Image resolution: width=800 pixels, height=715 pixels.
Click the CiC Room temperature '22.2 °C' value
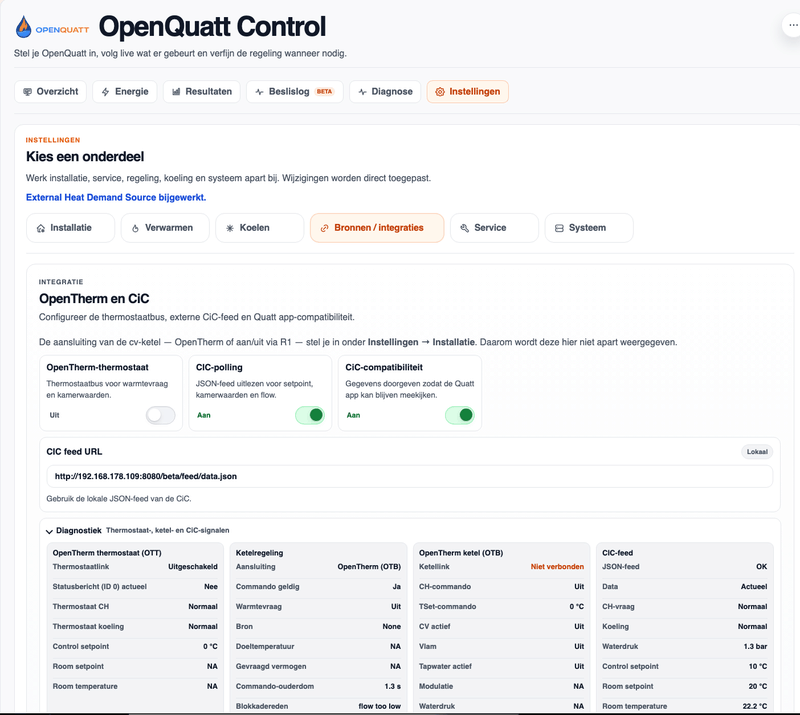pyautogui.click(x=755, y=706)
